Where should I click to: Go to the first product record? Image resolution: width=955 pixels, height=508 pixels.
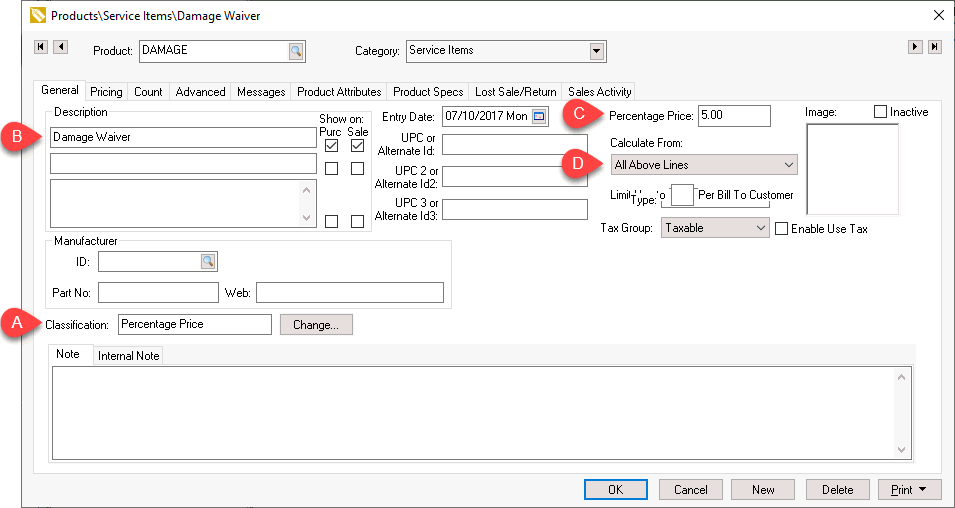coord(41,47)
